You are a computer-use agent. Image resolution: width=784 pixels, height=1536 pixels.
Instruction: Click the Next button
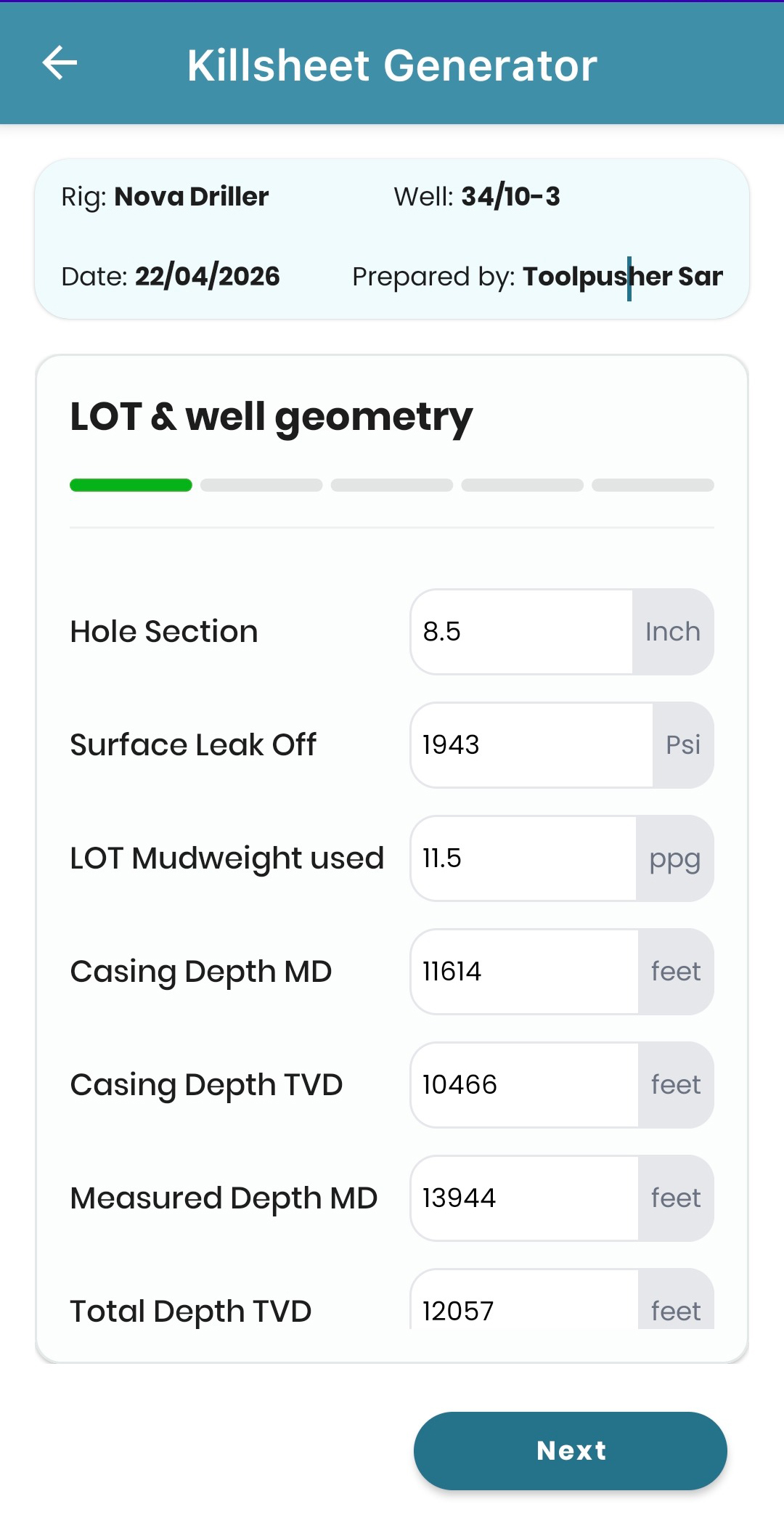click(x=571, y=1450)
